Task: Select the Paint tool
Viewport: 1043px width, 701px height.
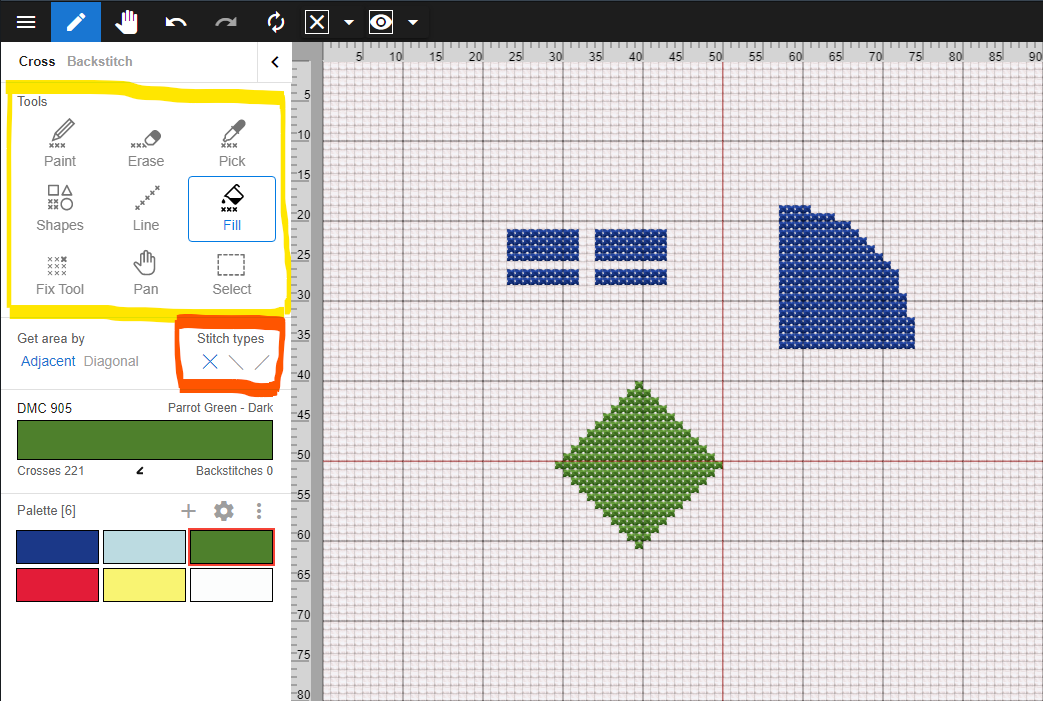Action: tap(60, 144)
